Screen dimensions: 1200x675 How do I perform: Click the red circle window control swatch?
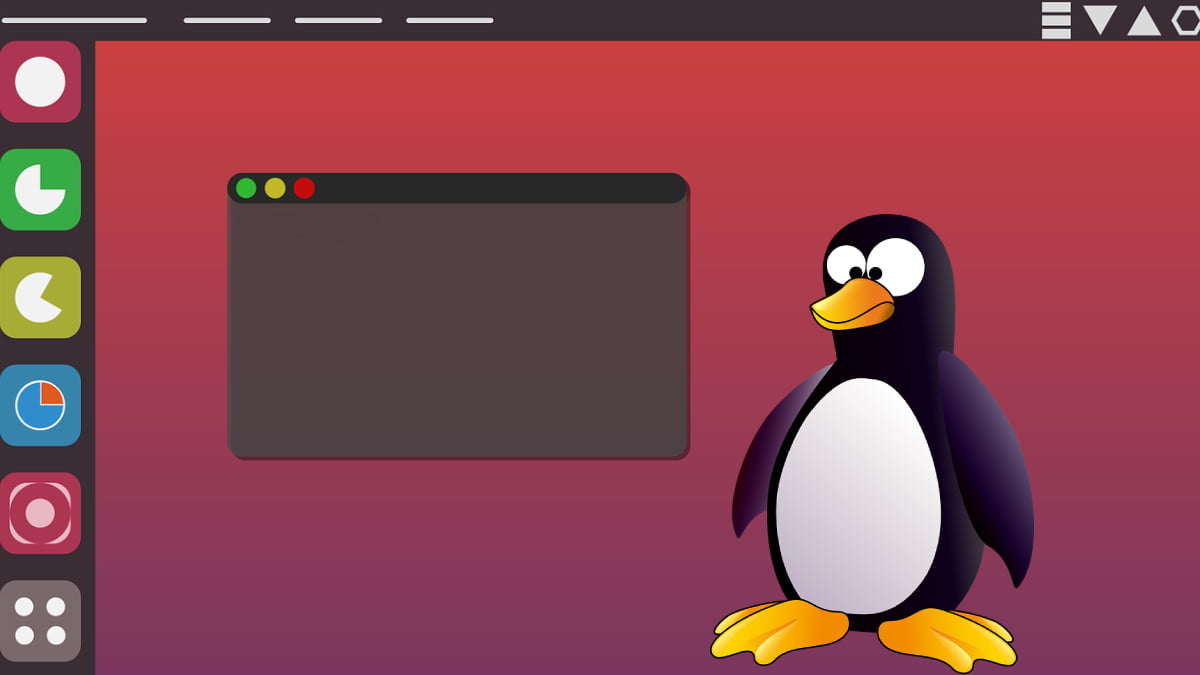click(303, 187)
